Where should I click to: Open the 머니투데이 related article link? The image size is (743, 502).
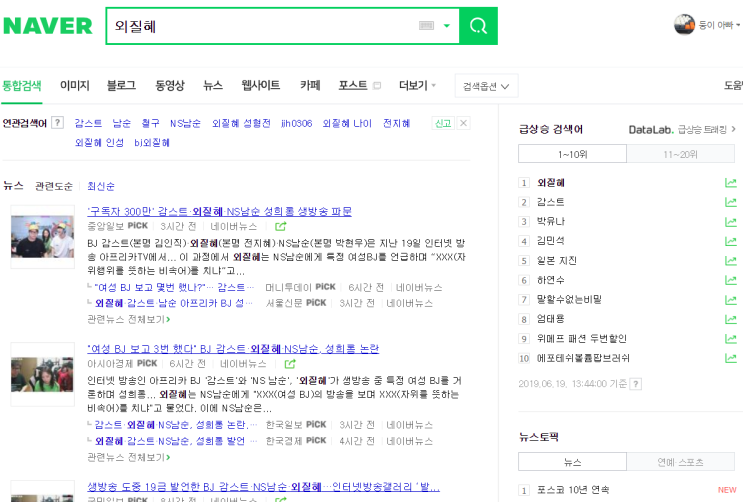click(174, 287)
